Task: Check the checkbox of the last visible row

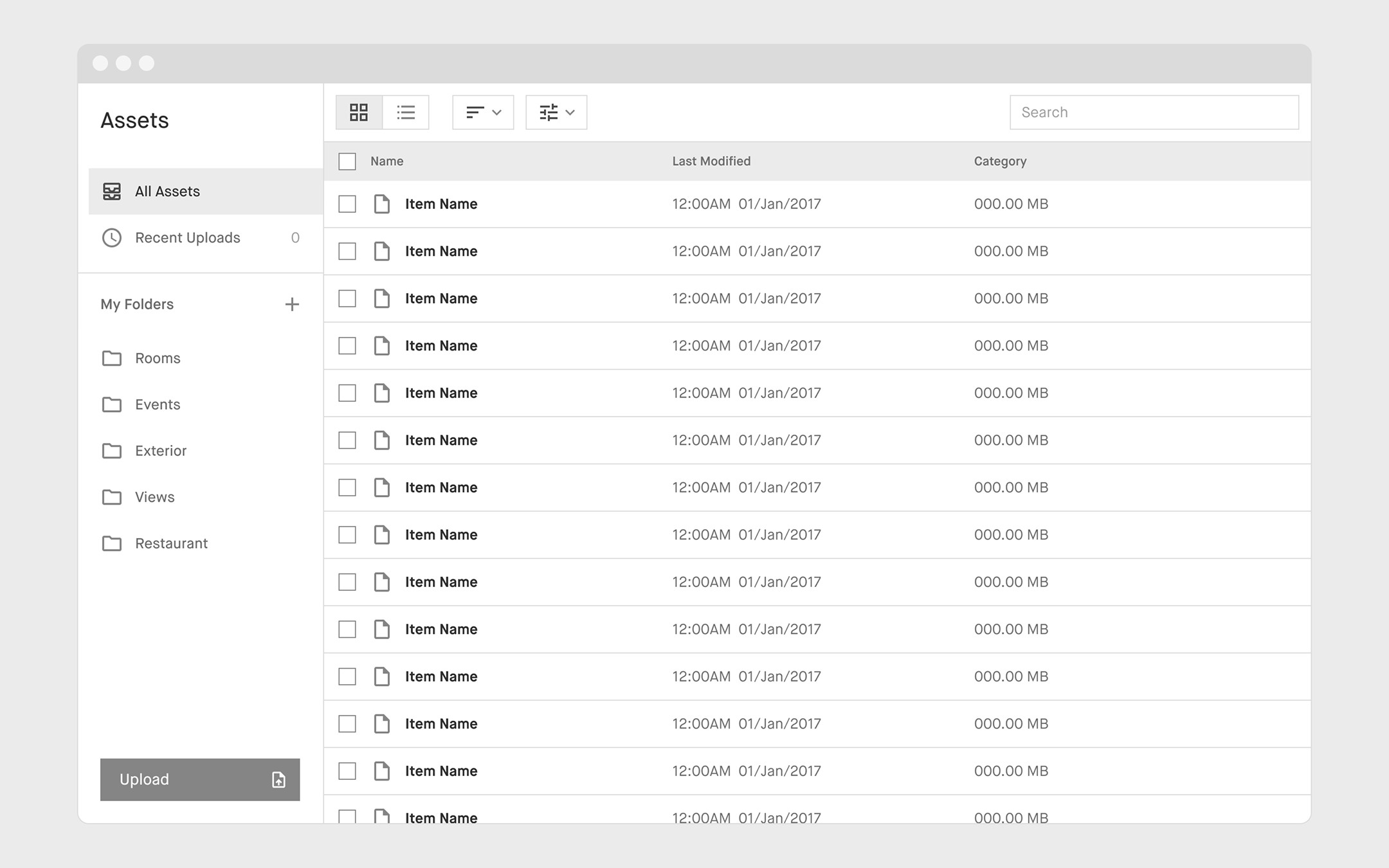Action: click(x=347, y=817)
